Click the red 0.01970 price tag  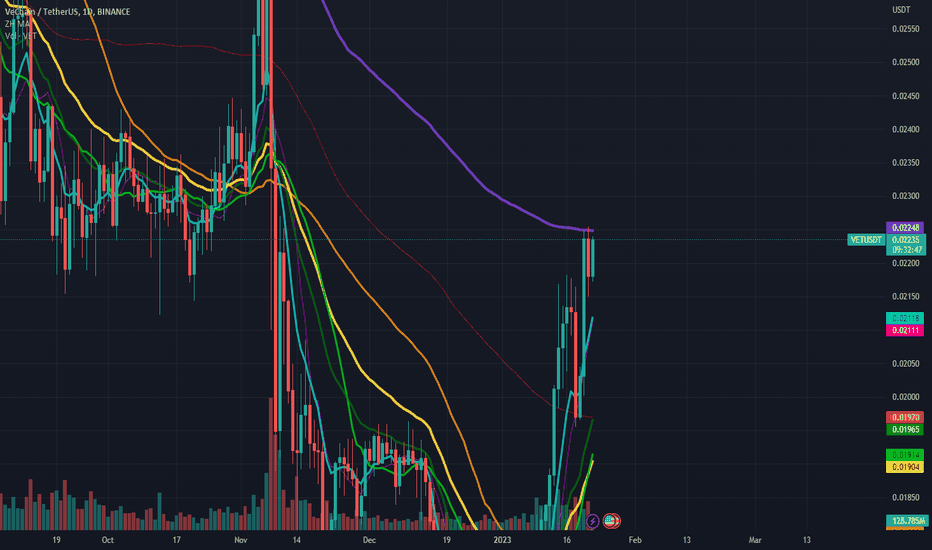[x=905, y=417]
